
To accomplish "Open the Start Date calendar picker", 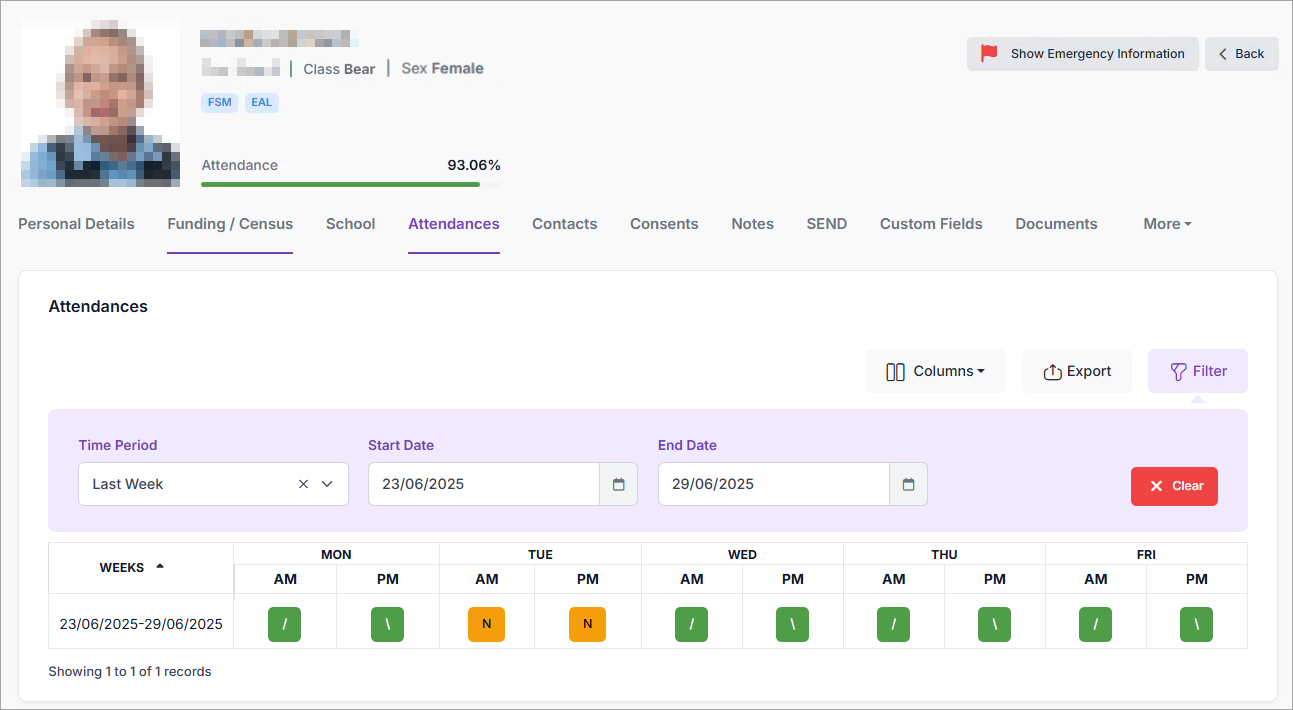I will pyautogui.click(x=618, y=484).
